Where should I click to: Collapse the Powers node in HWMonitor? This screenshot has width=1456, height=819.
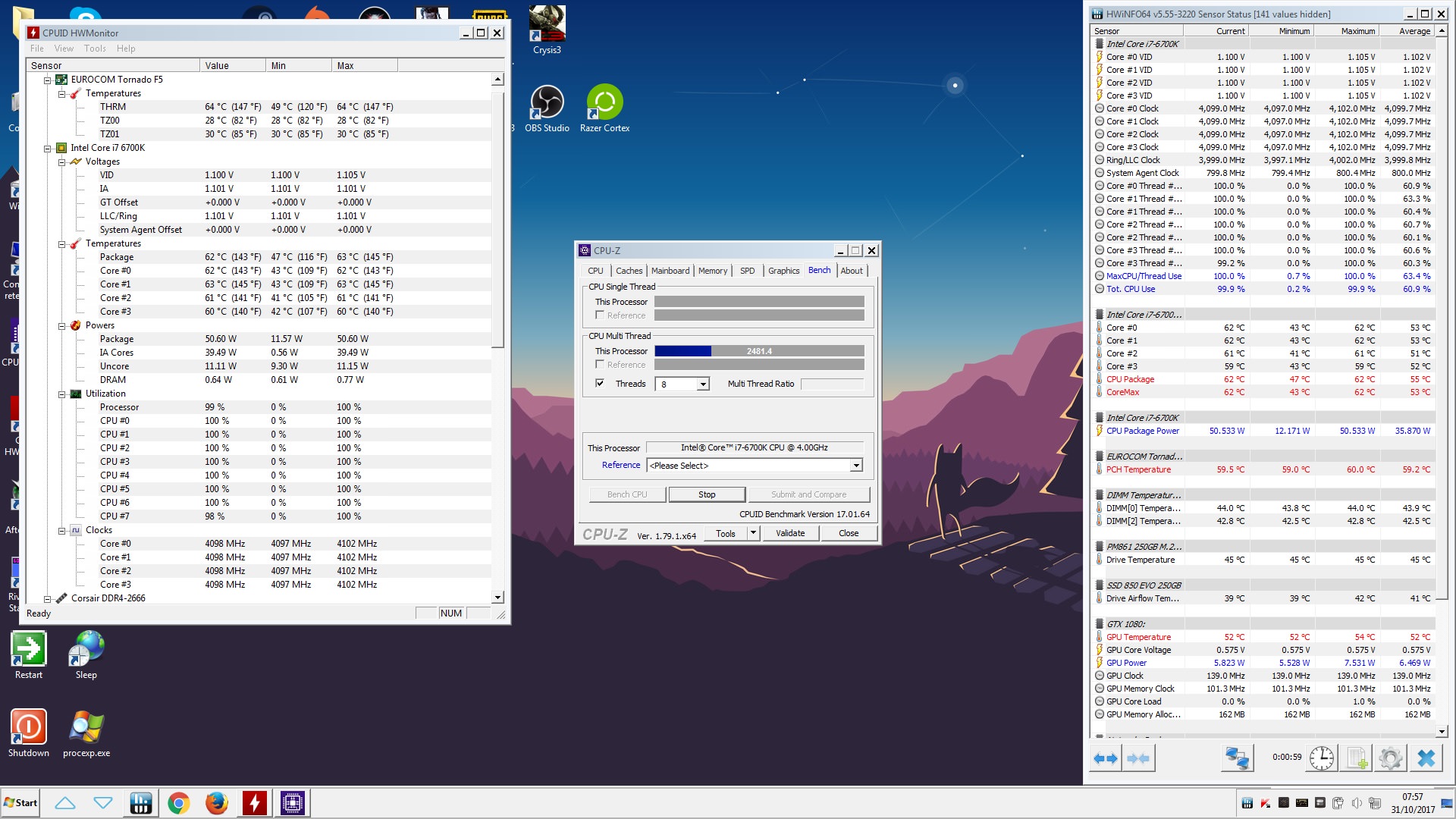pyautogui.click(x=61, y=325)
